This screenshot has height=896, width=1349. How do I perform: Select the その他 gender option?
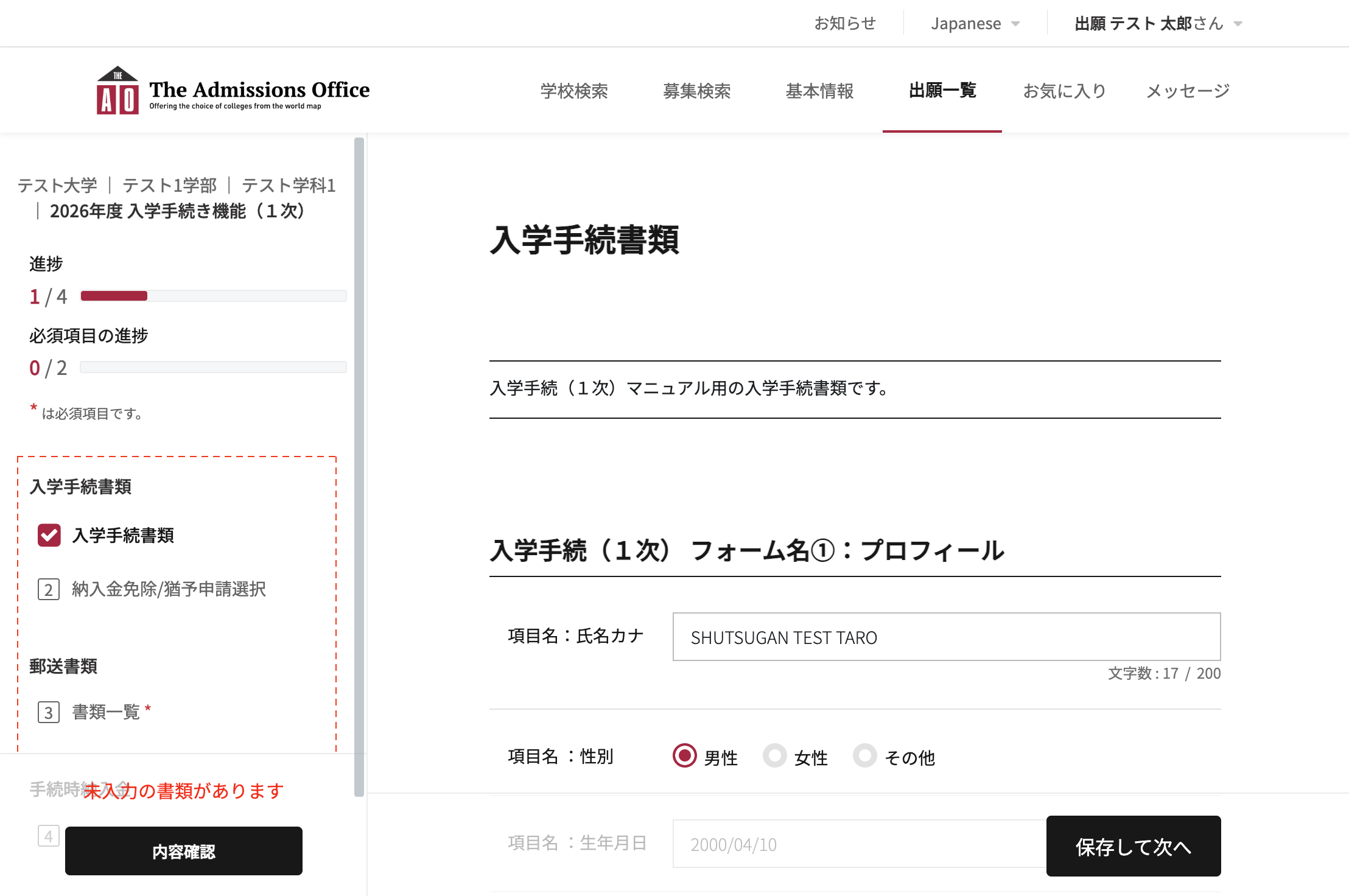pyautogui.click(x=864, y=756)
